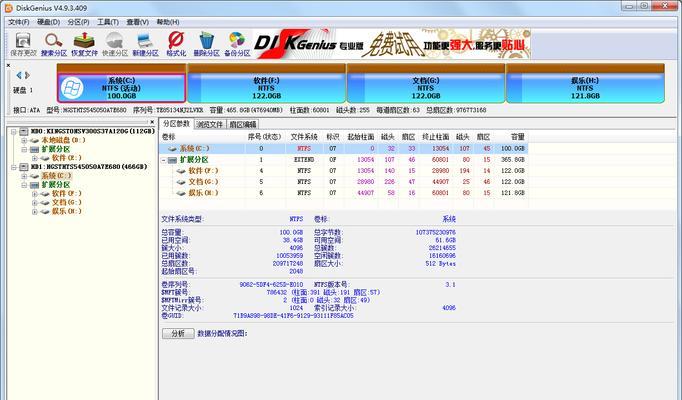Click the HD1 HGST disk icon in tree

coord(24,167)
